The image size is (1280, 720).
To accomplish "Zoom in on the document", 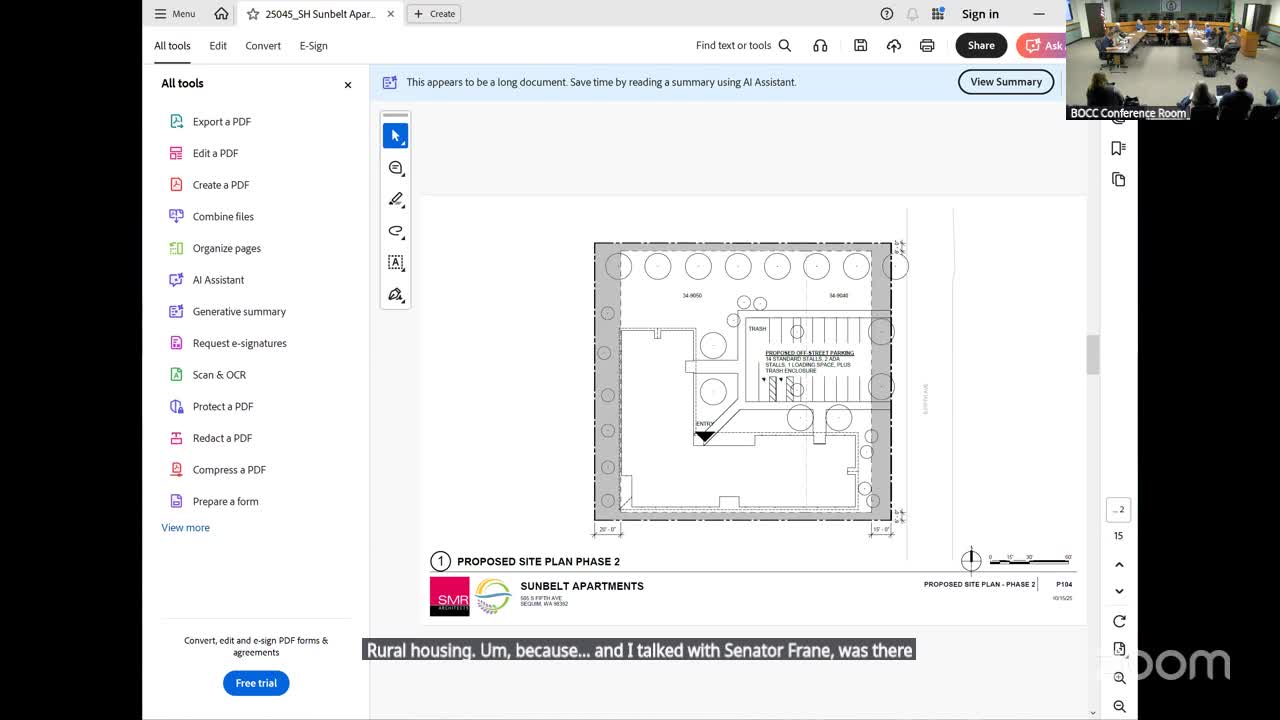I will coord(1119,678).
